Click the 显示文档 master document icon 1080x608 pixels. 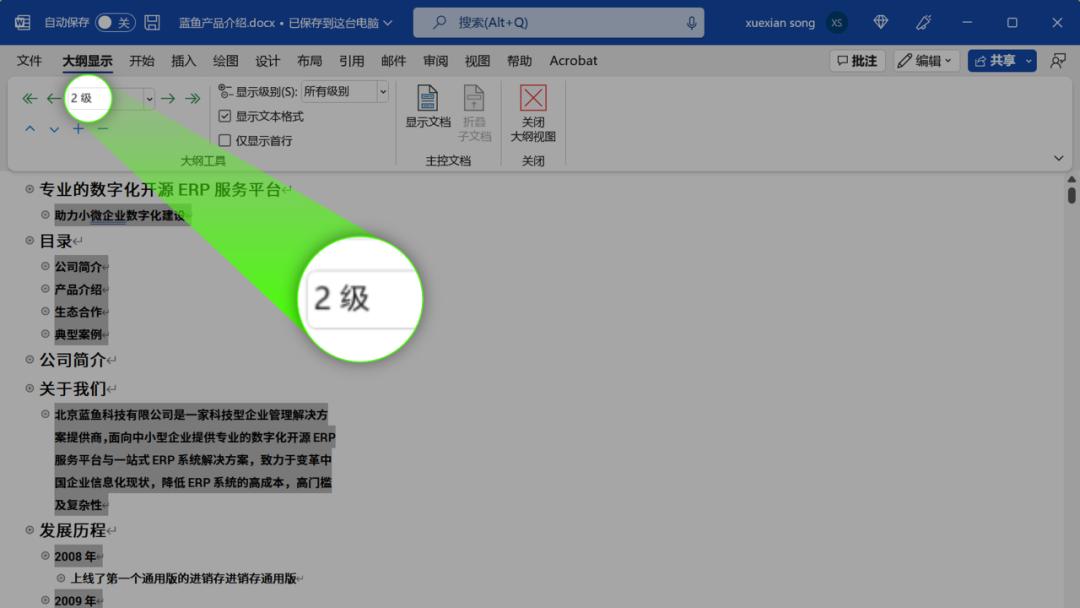click(x=427, y=105)
